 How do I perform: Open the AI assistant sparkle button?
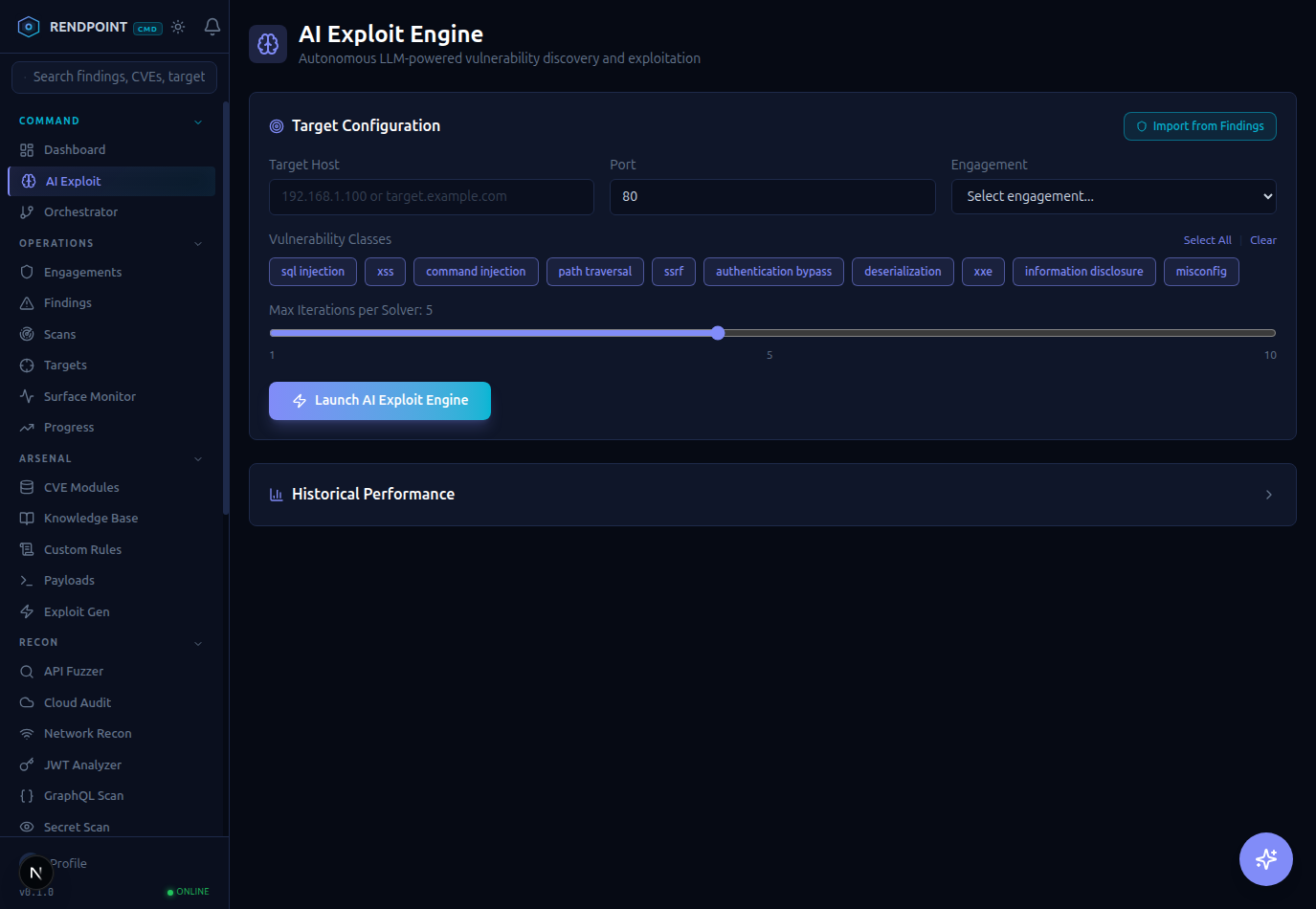pos(1265,859)
